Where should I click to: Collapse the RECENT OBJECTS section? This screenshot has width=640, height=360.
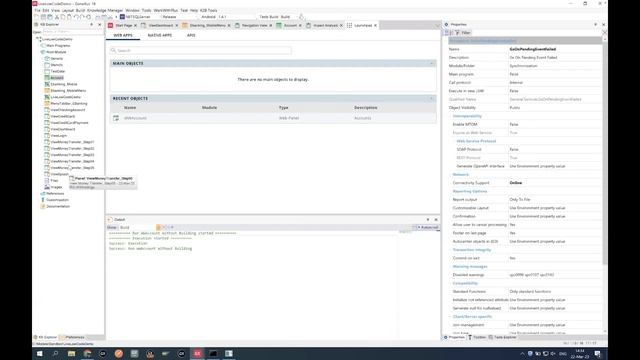point(431,98)
